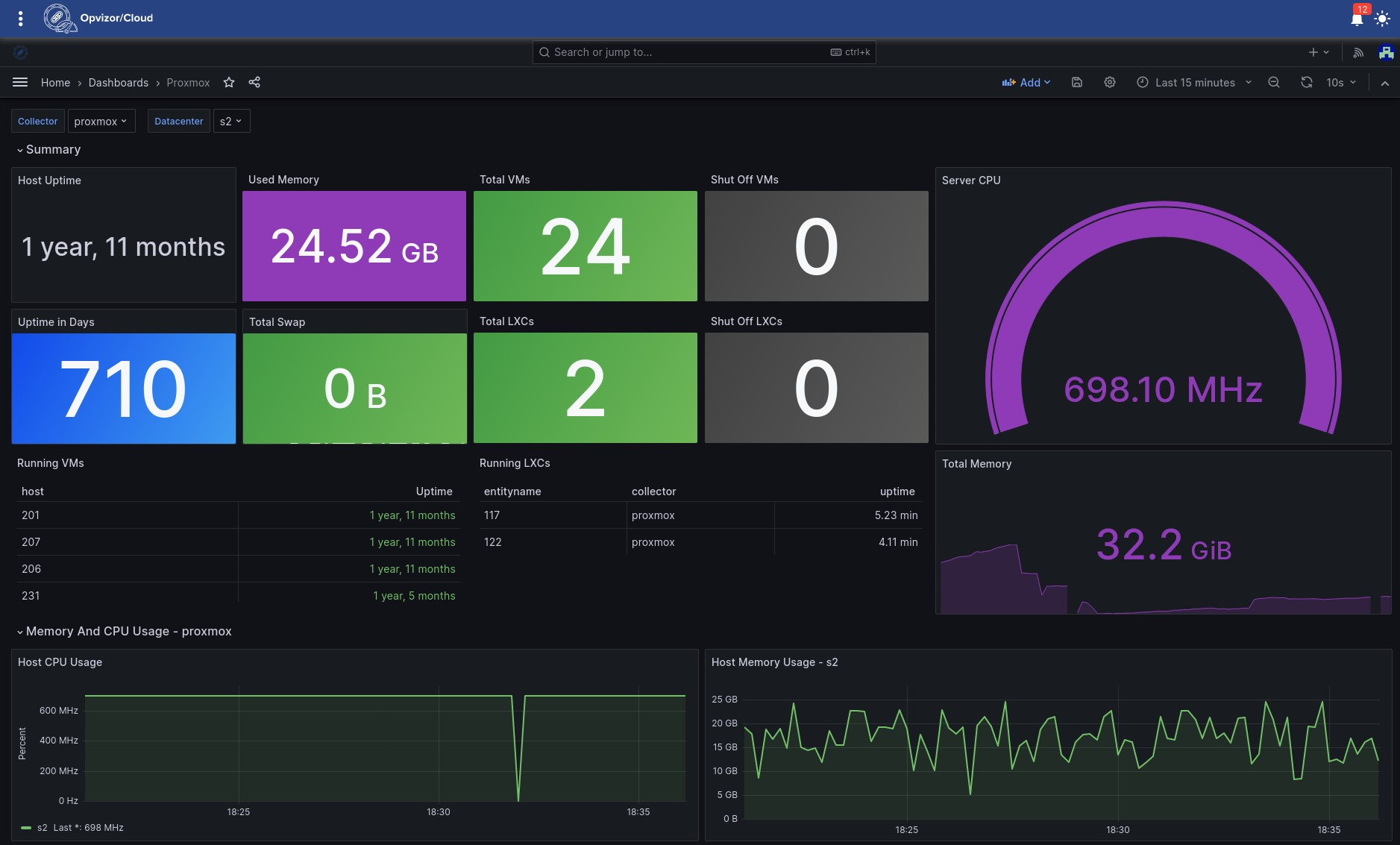Open the dashboard share icon
Viewport: 1400px width, 845px height.
tap(255, 82)
